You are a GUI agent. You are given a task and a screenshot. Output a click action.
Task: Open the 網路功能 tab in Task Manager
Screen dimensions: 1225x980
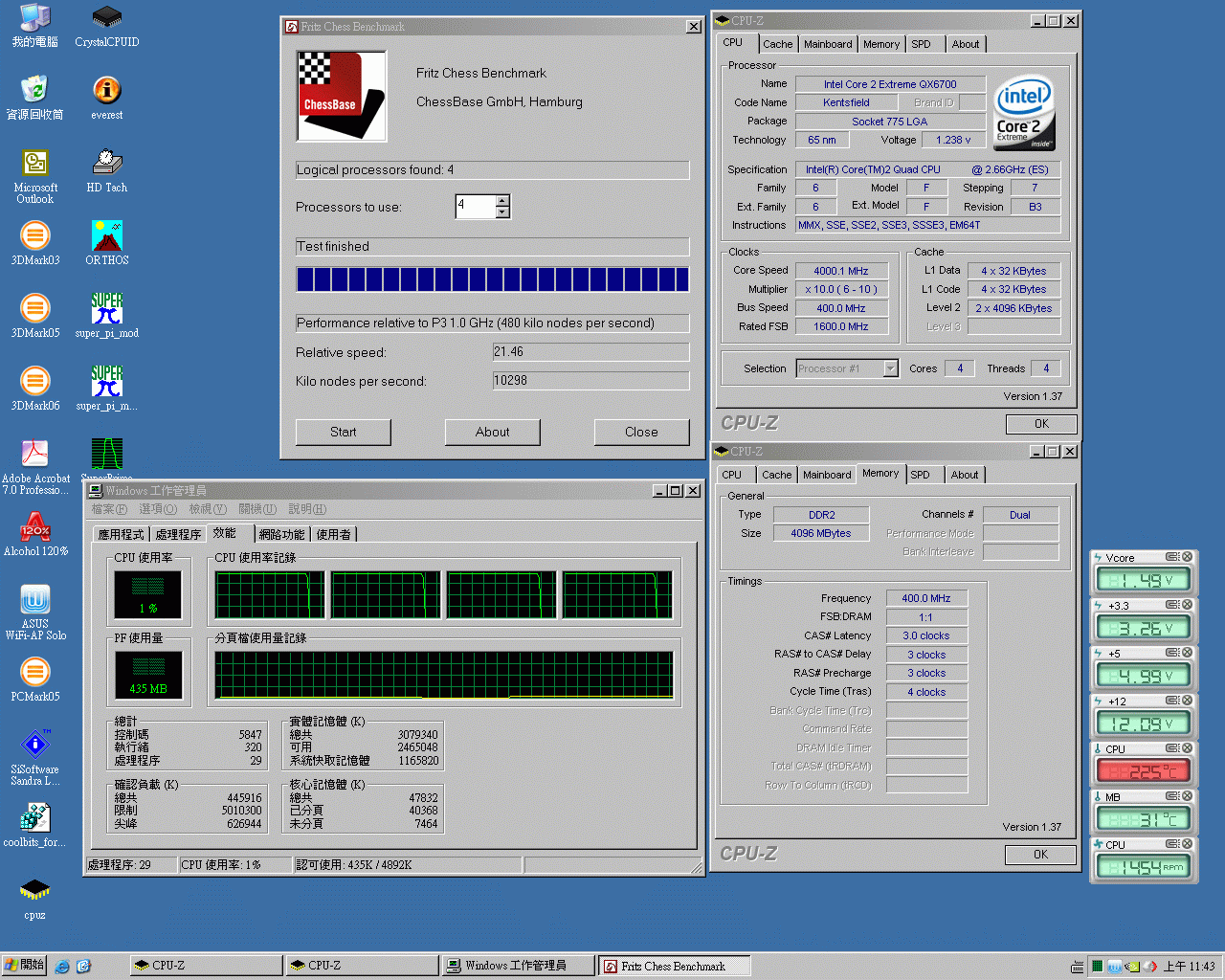tap(281, 534)
